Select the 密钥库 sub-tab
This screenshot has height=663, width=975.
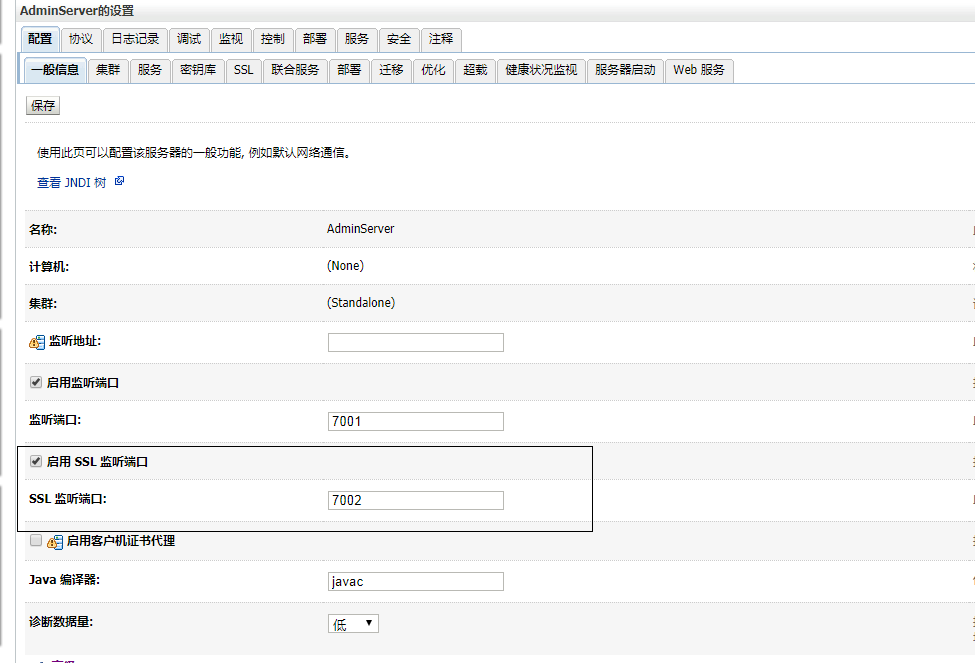tap(198, 70)
